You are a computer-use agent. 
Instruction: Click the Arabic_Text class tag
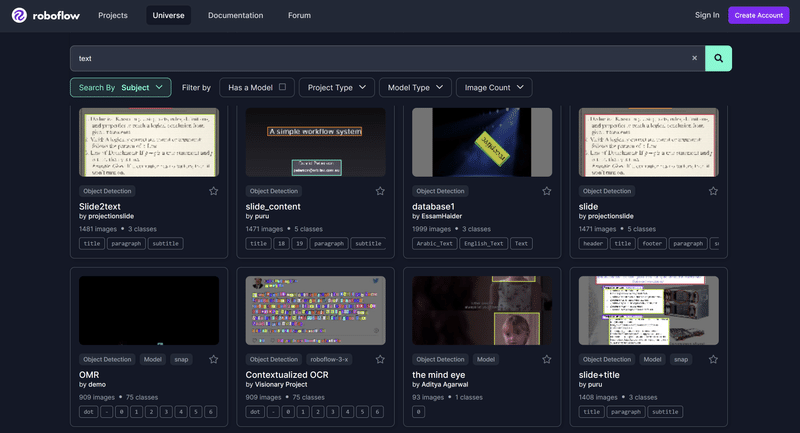coord(434,244)
